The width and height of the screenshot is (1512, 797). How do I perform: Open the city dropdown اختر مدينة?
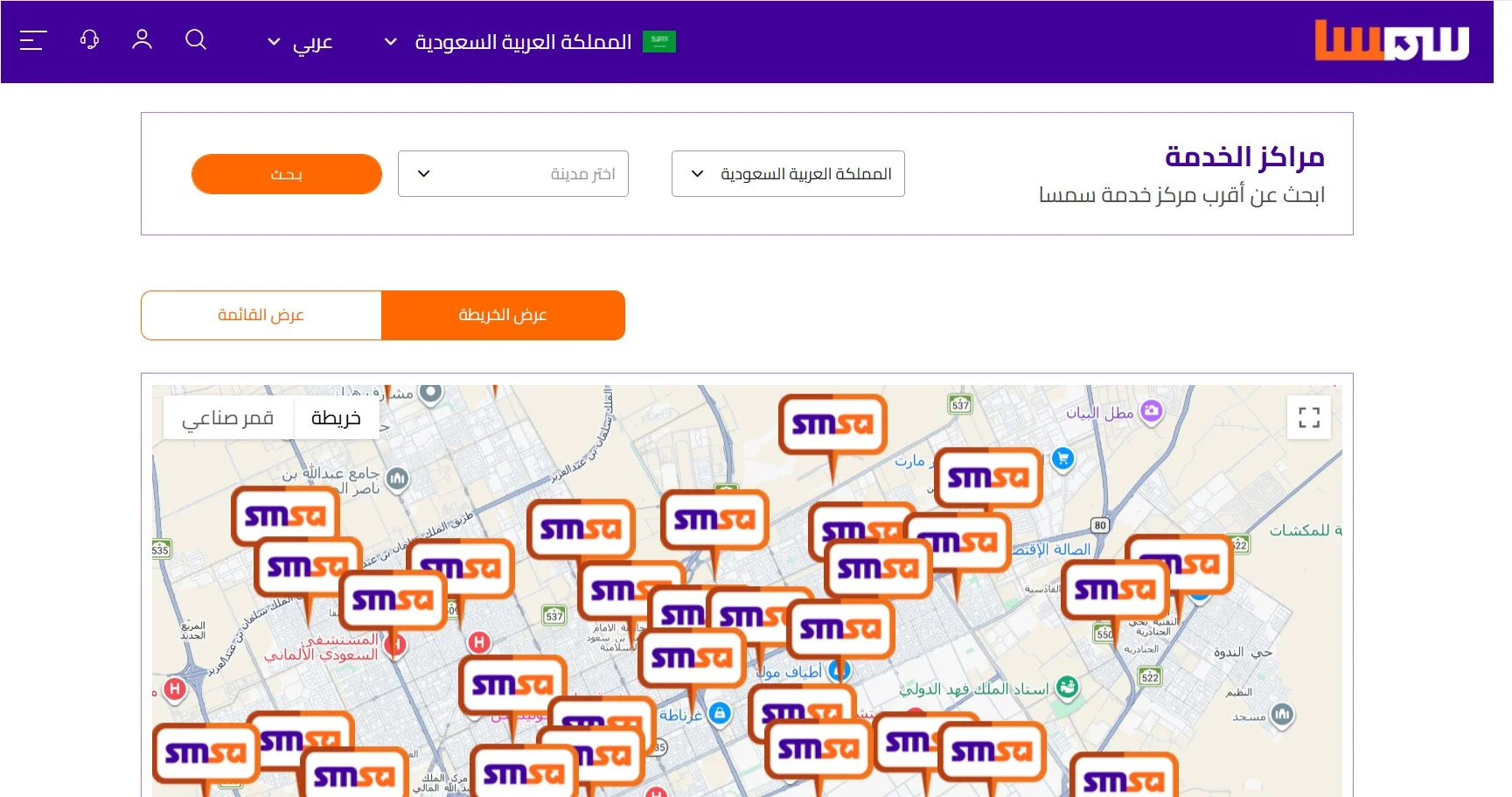512,174
